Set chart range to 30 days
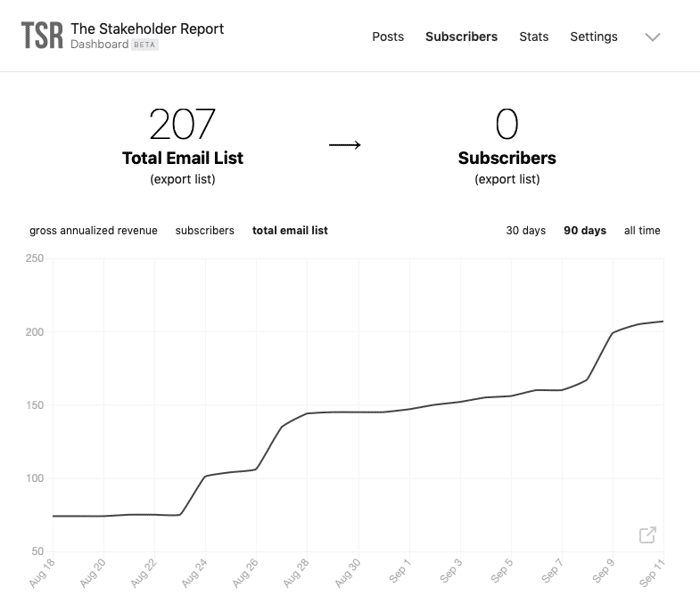The height and width of the screenshot is (612, 700). (x=525, y=230)
